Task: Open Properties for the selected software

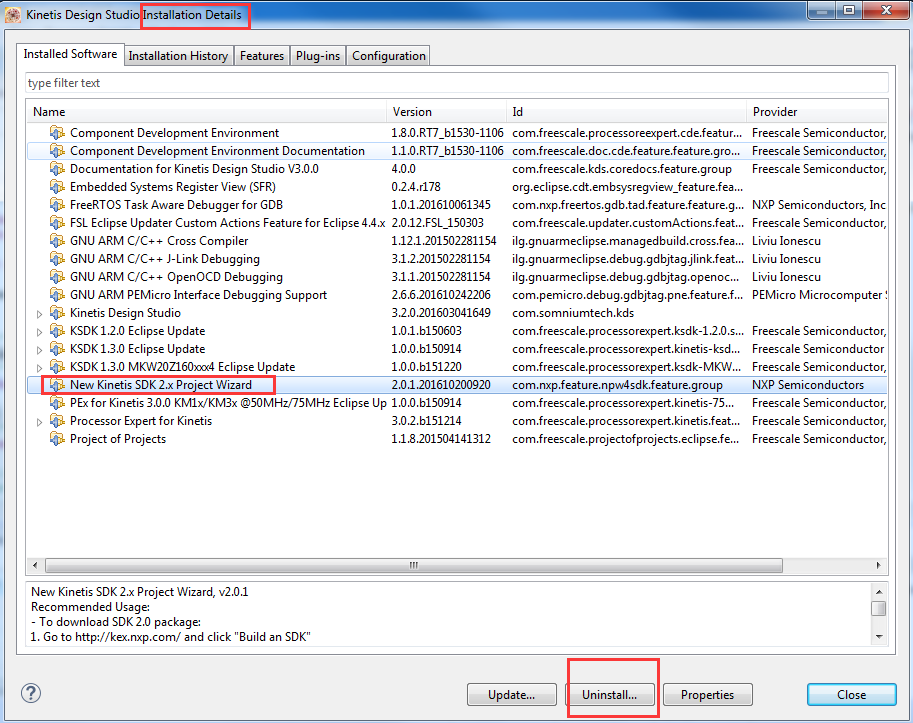Action: click(x=707, y=694)
